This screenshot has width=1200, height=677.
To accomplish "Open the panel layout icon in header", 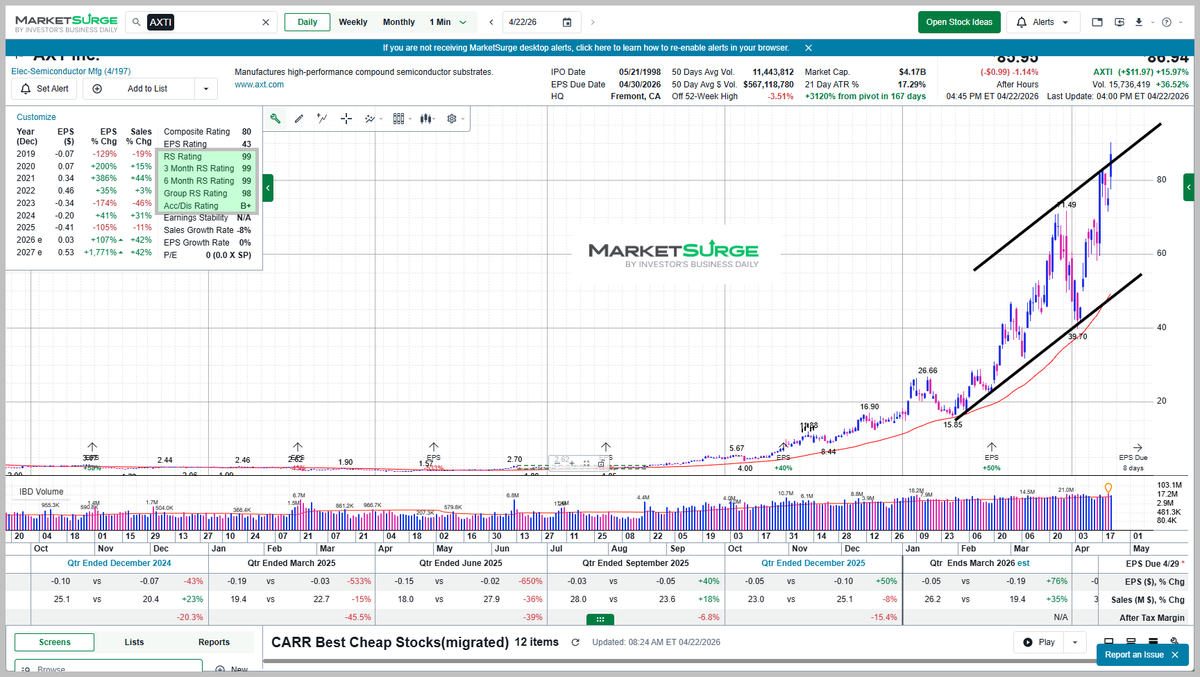I will pyautogui.click(x=1097, y=22).
